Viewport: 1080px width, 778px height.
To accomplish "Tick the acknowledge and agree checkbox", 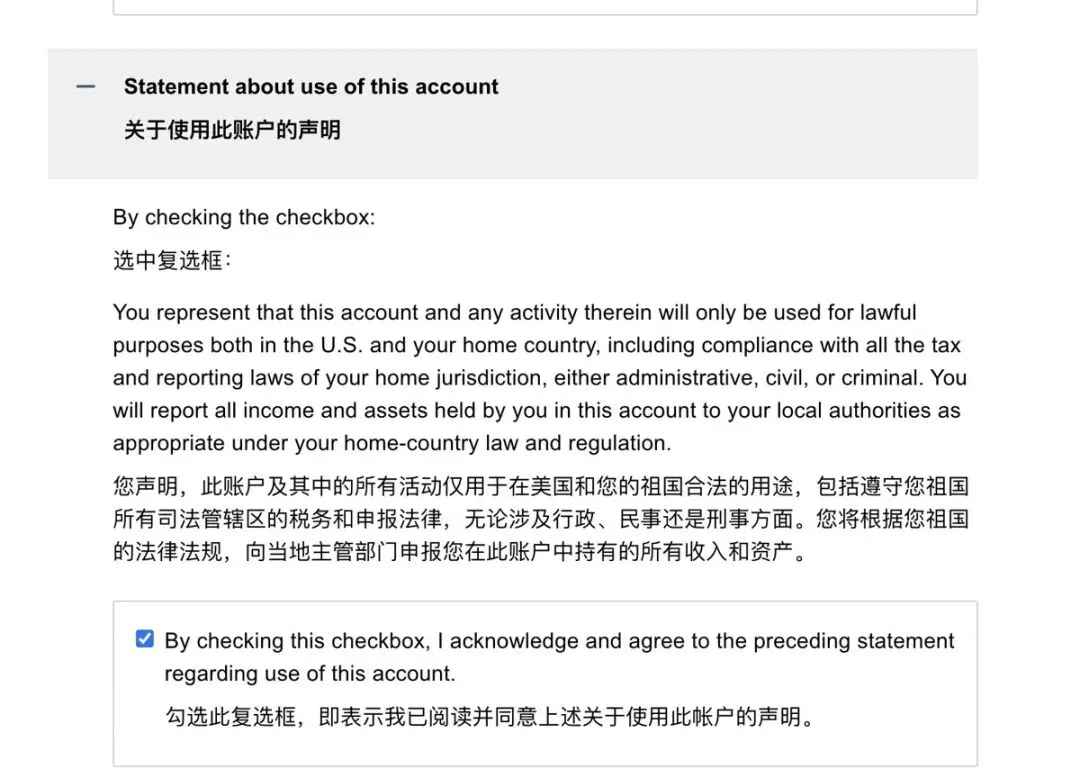I will [x=145, y=639].
